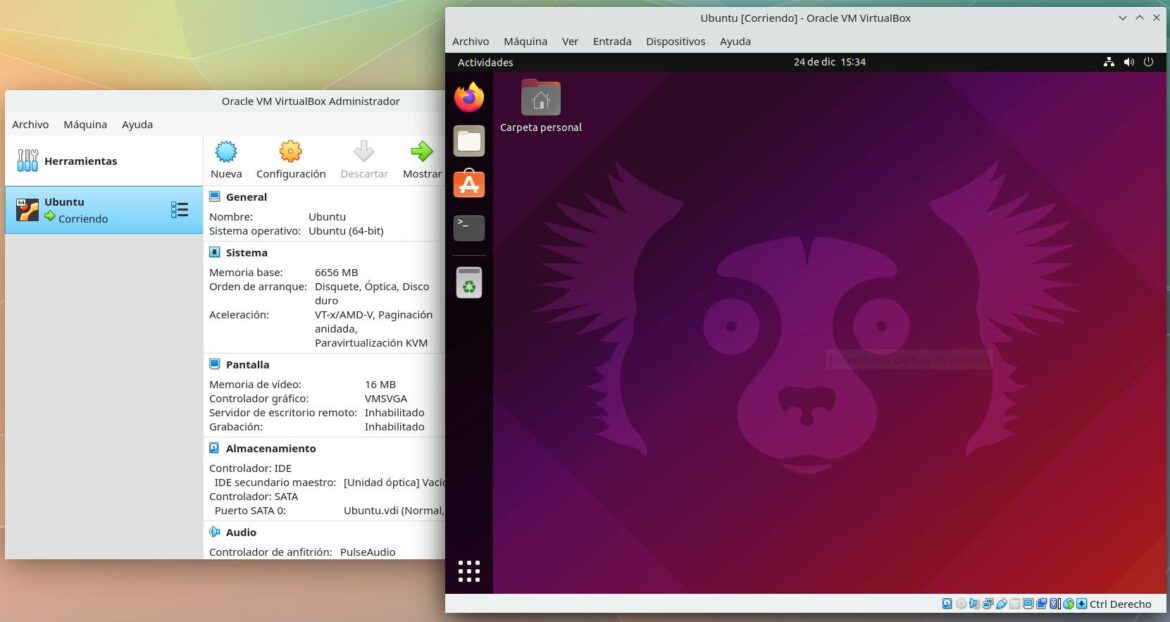Viewport: 1170px width, 622px height.
Task: Click the Pantalla section heading link
Action: (x=247, y=365)
